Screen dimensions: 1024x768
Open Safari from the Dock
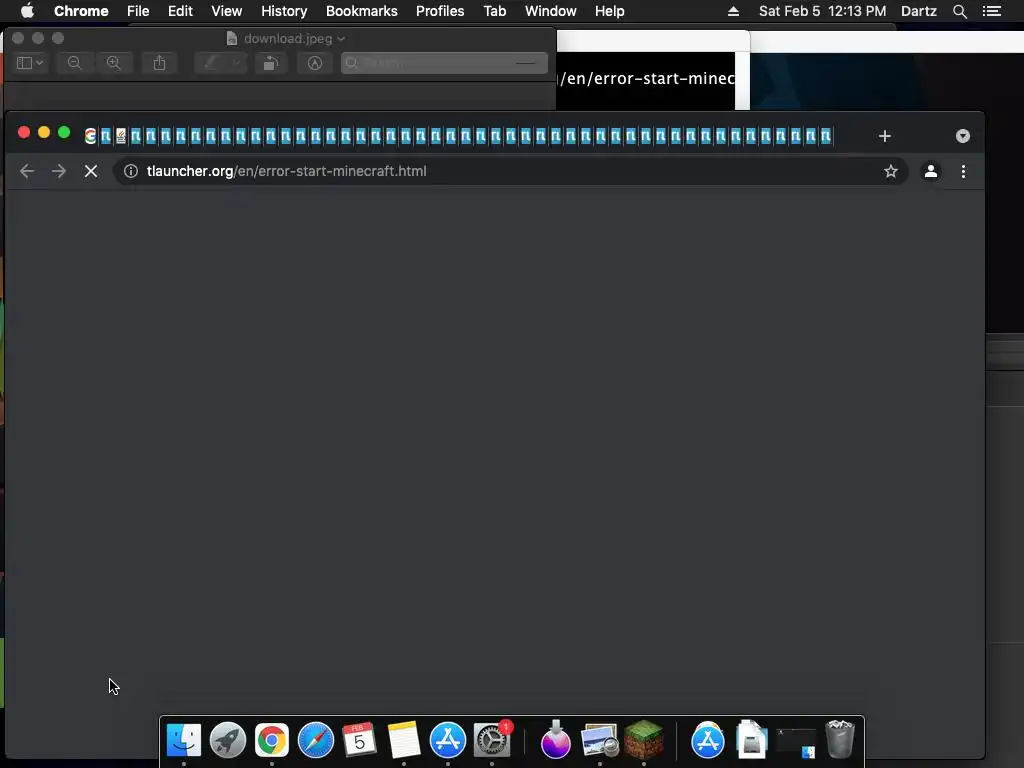point(315,741)
